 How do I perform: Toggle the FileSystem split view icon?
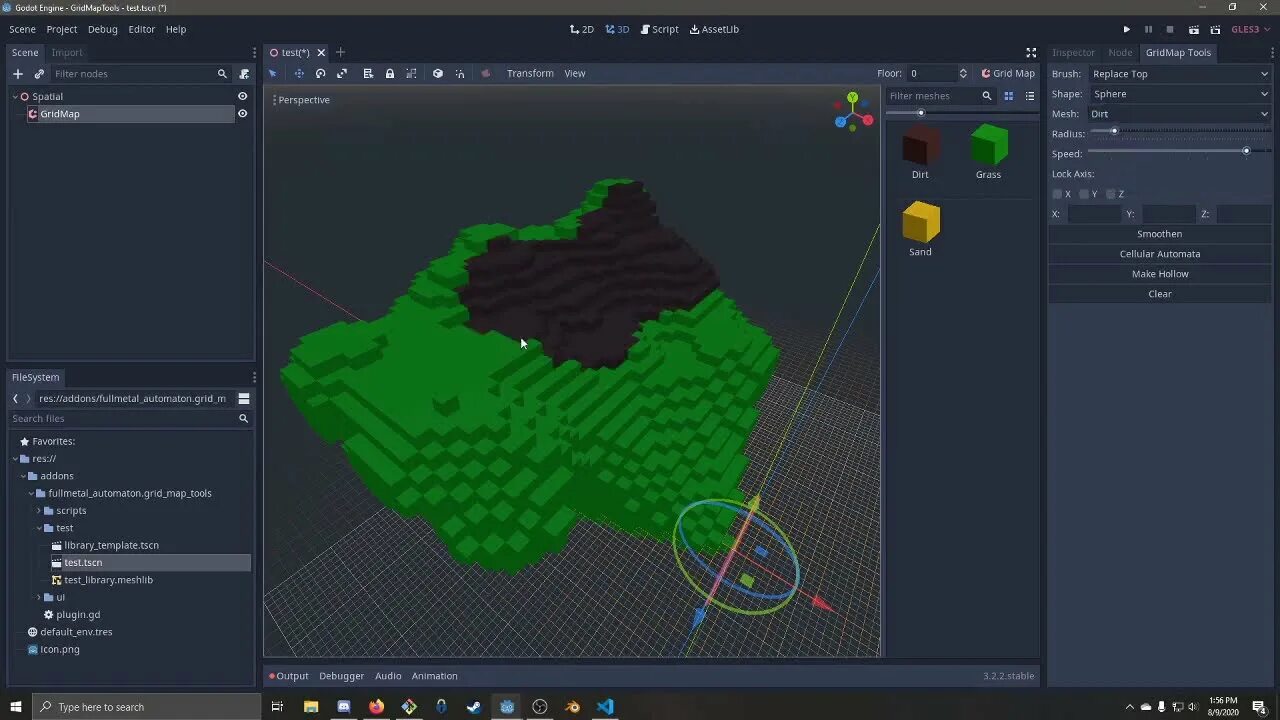tap(243, 398)
